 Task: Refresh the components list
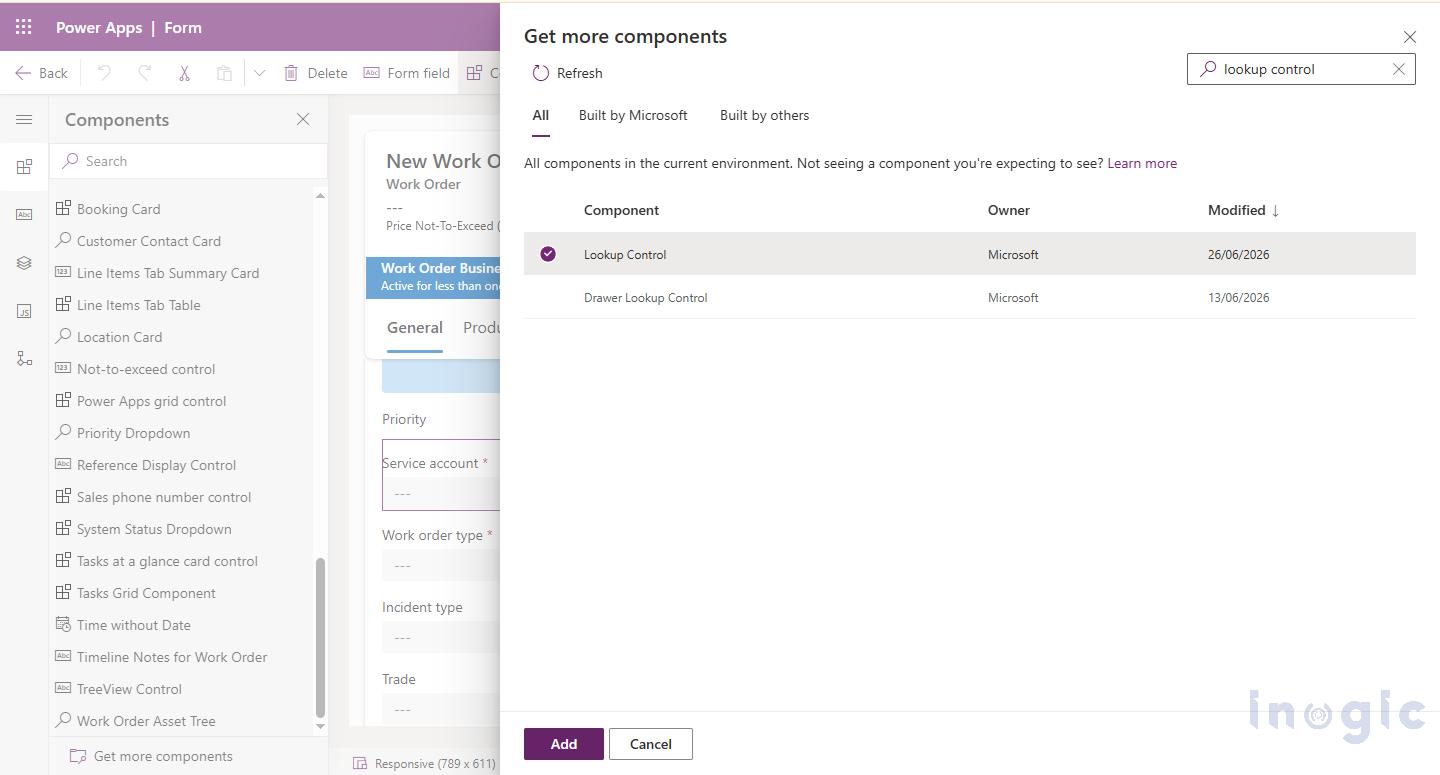pos(567,73)
